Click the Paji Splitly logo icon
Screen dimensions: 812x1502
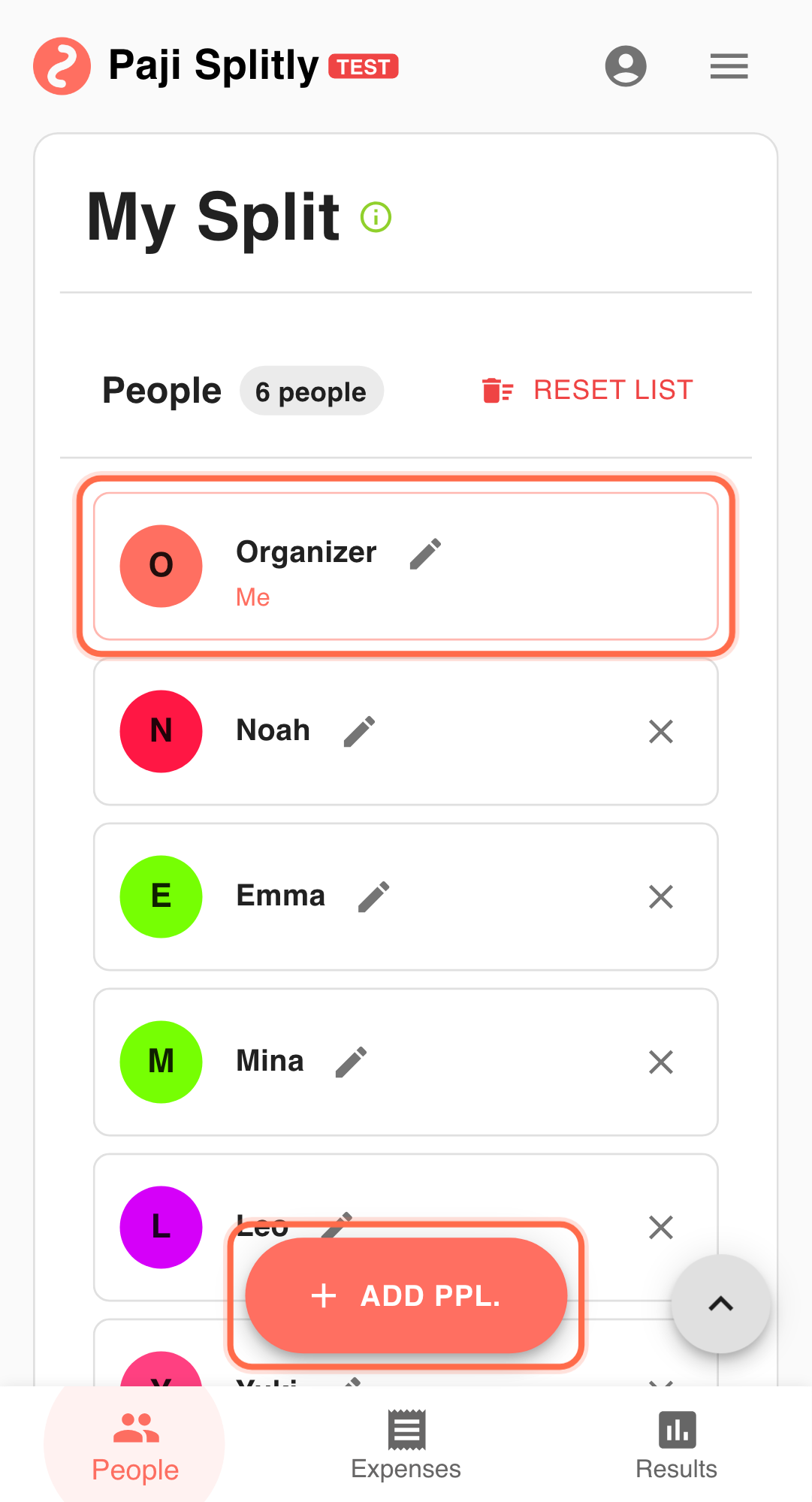(62, 66)
